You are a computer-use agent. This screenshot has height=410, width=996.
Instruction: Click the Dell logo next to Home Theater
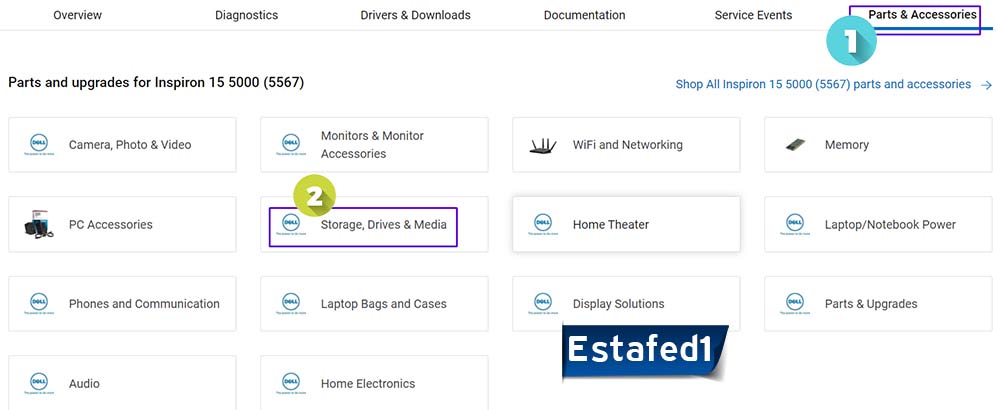click(542, 224)
